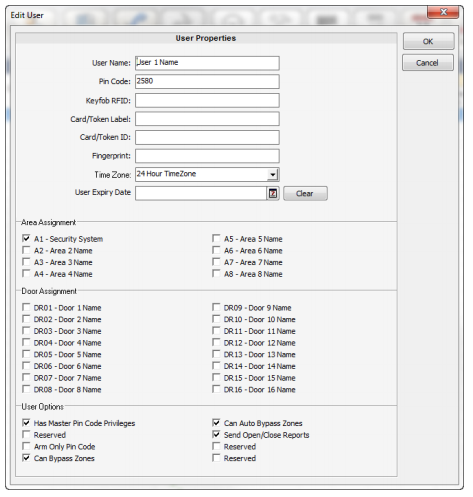Click the Fingerprint input field

tap(207, 156)
